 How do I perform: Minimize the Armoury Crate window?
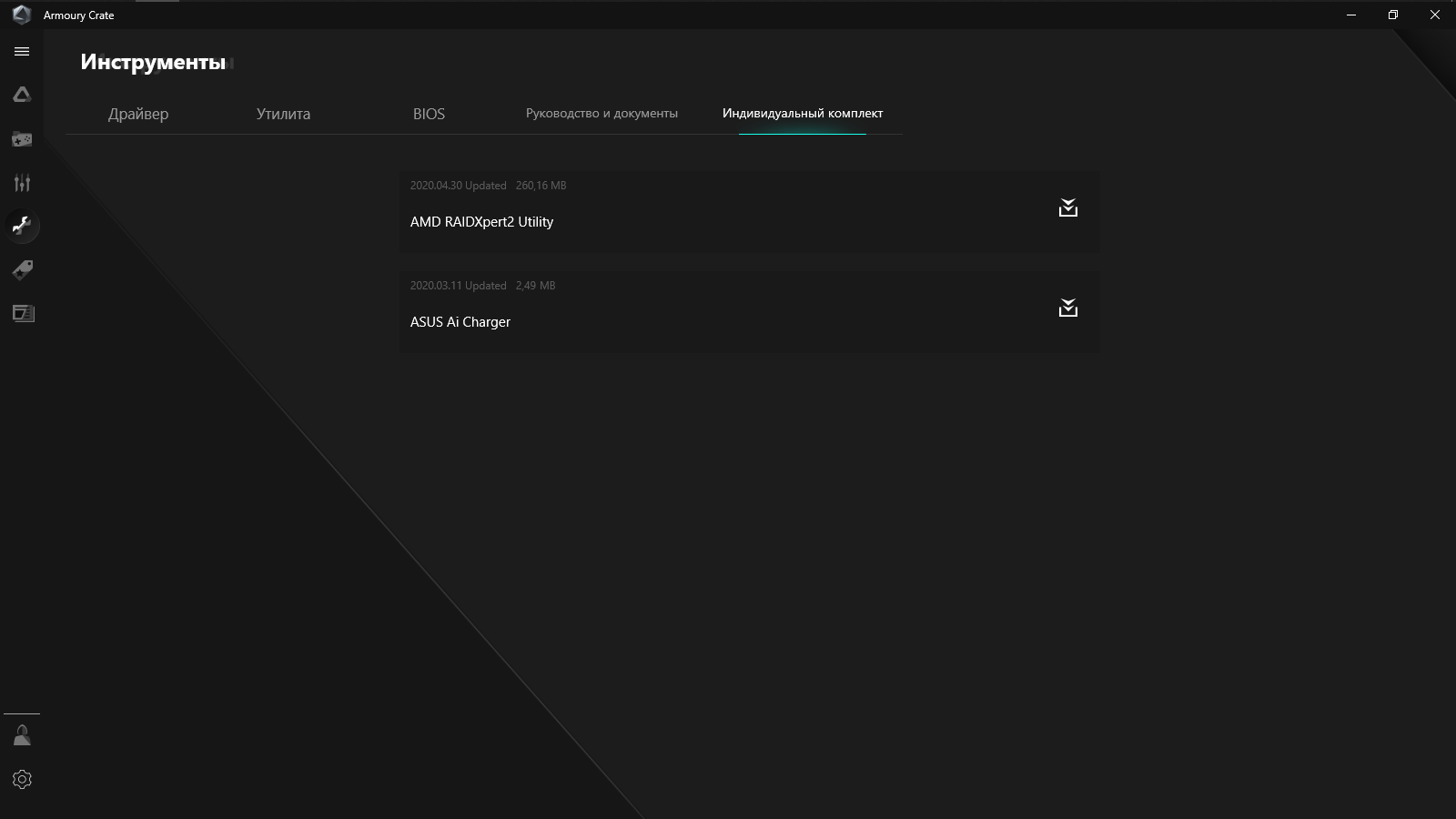click(1351, 15)
